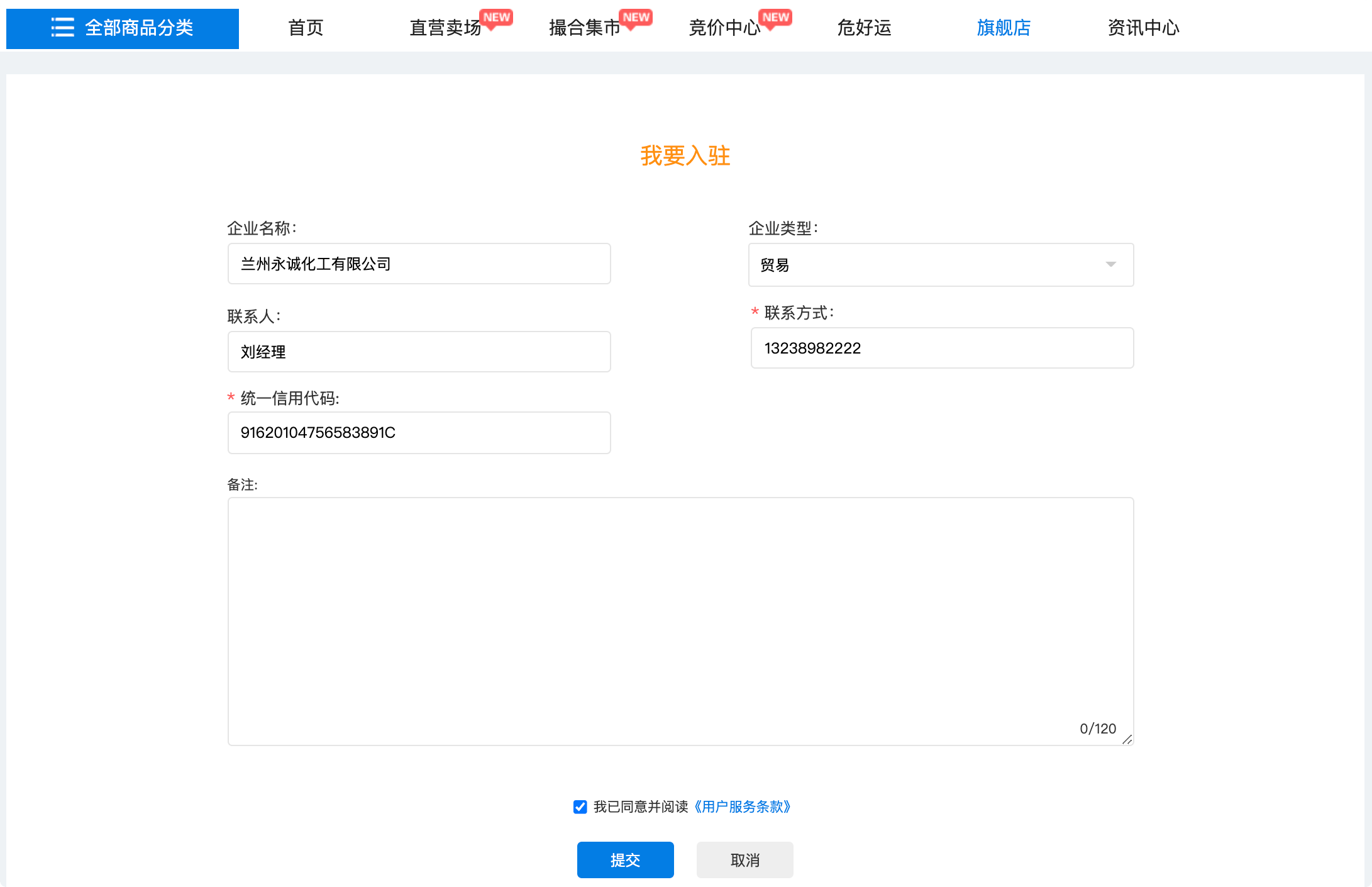Click the NEW badge on 撮合集市
The image size is (1372, 887).
636,18
